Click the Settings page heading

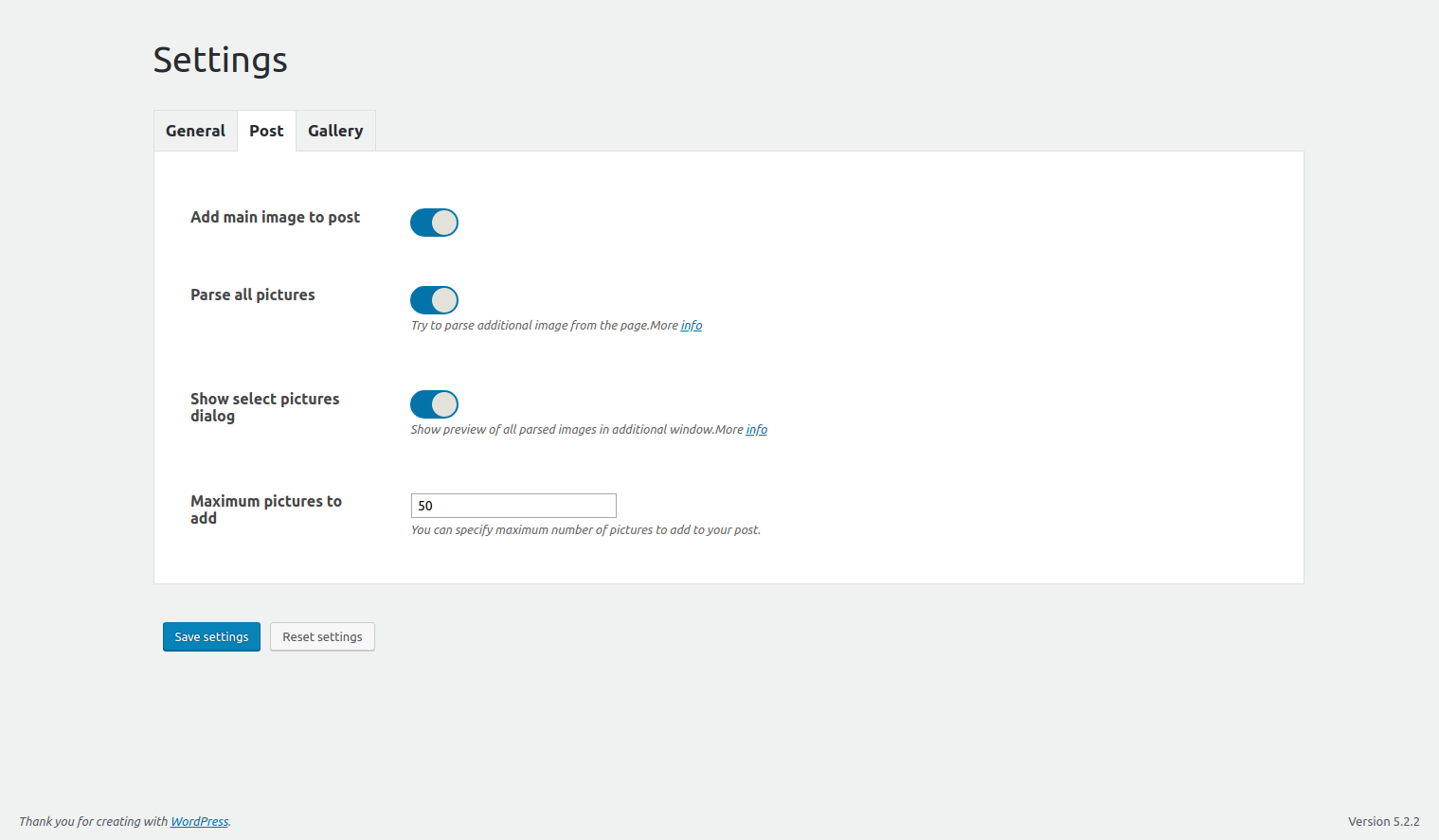coord(220,60)
